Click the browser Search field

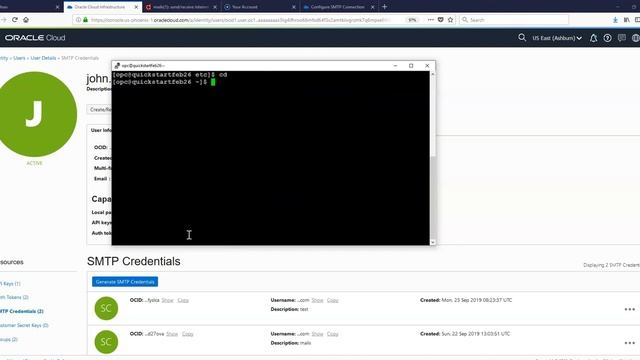pyautogui.click(x=514, y=20)
